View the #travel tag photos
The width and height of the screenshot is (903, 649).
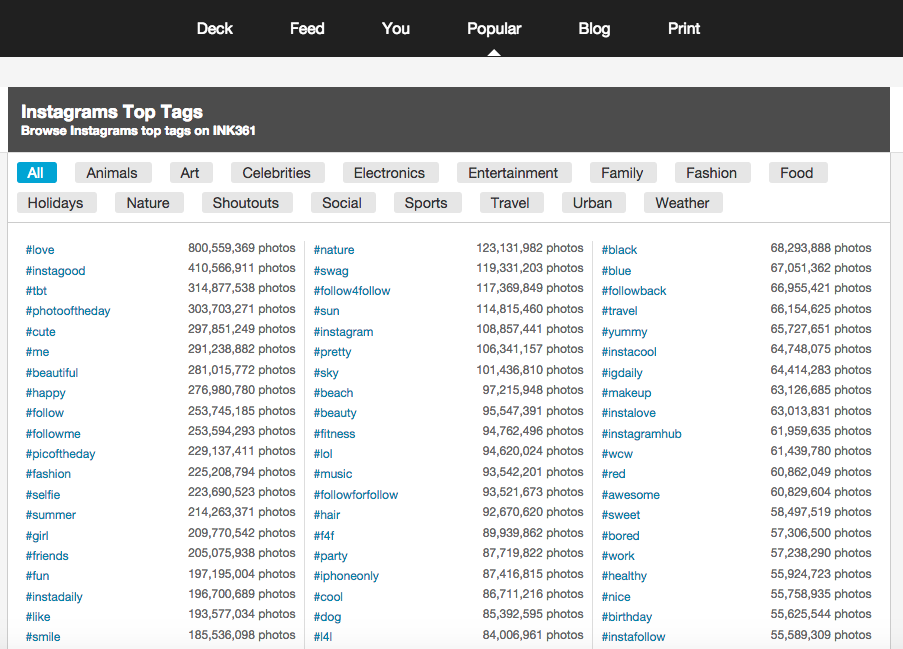[620, 311]
